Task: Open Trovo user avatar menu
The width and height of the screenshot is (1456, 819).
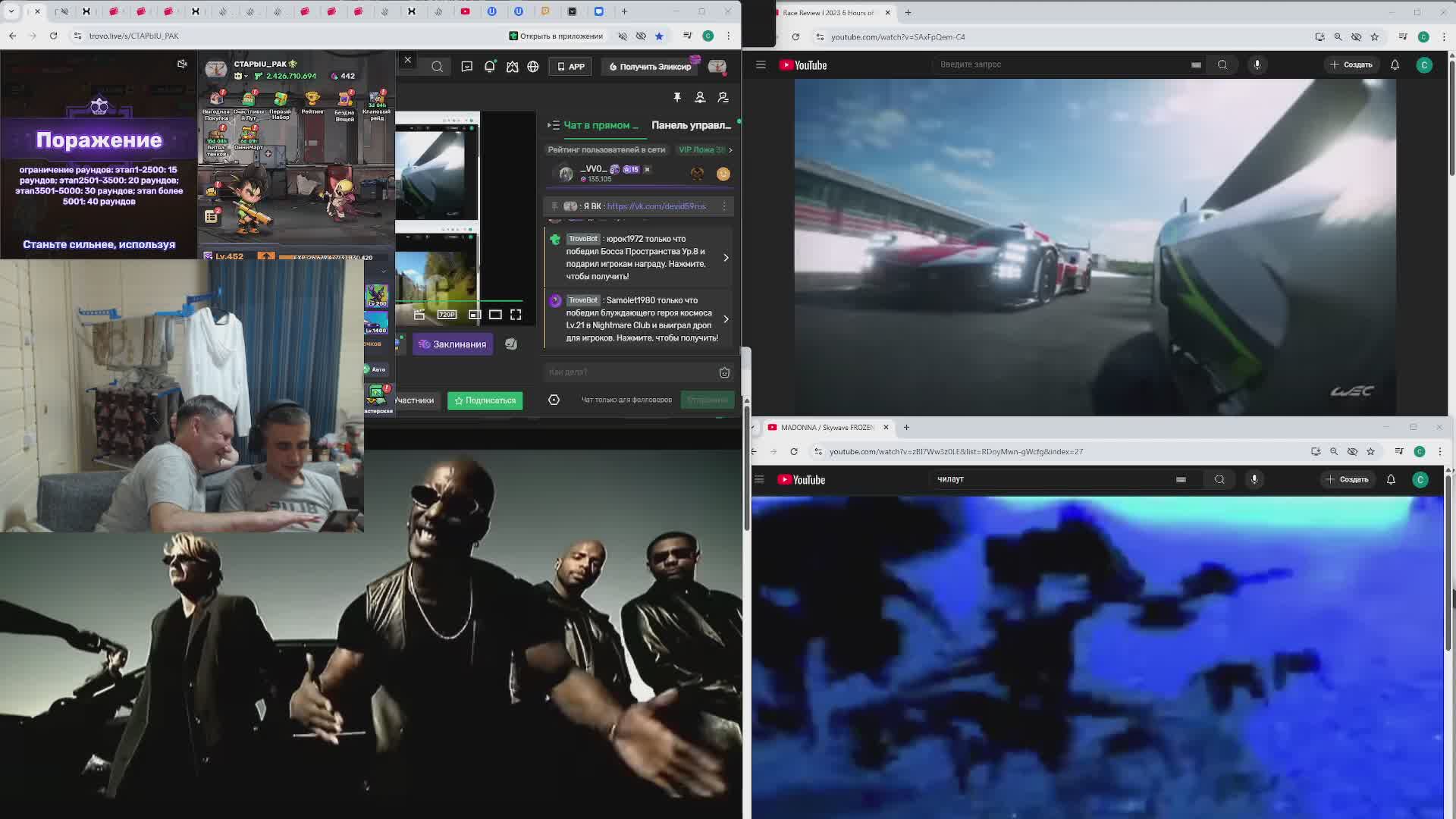Action: click(717, 67)
